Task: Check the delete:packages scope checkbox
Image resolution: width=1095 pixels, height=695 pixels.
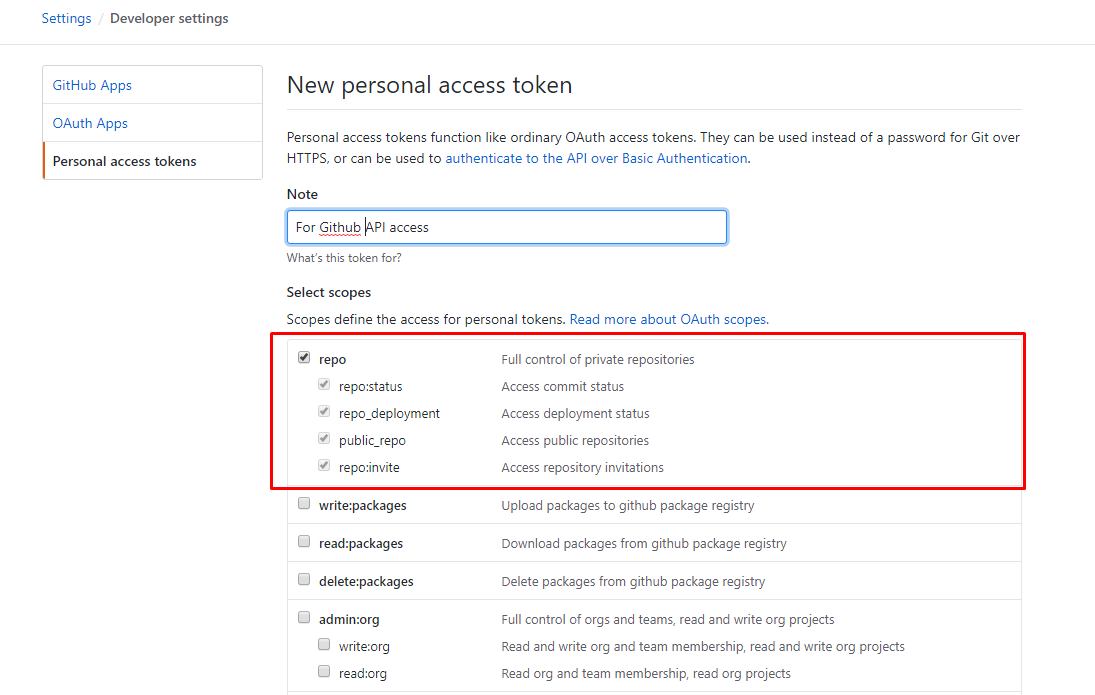Action: click(304, 580)
